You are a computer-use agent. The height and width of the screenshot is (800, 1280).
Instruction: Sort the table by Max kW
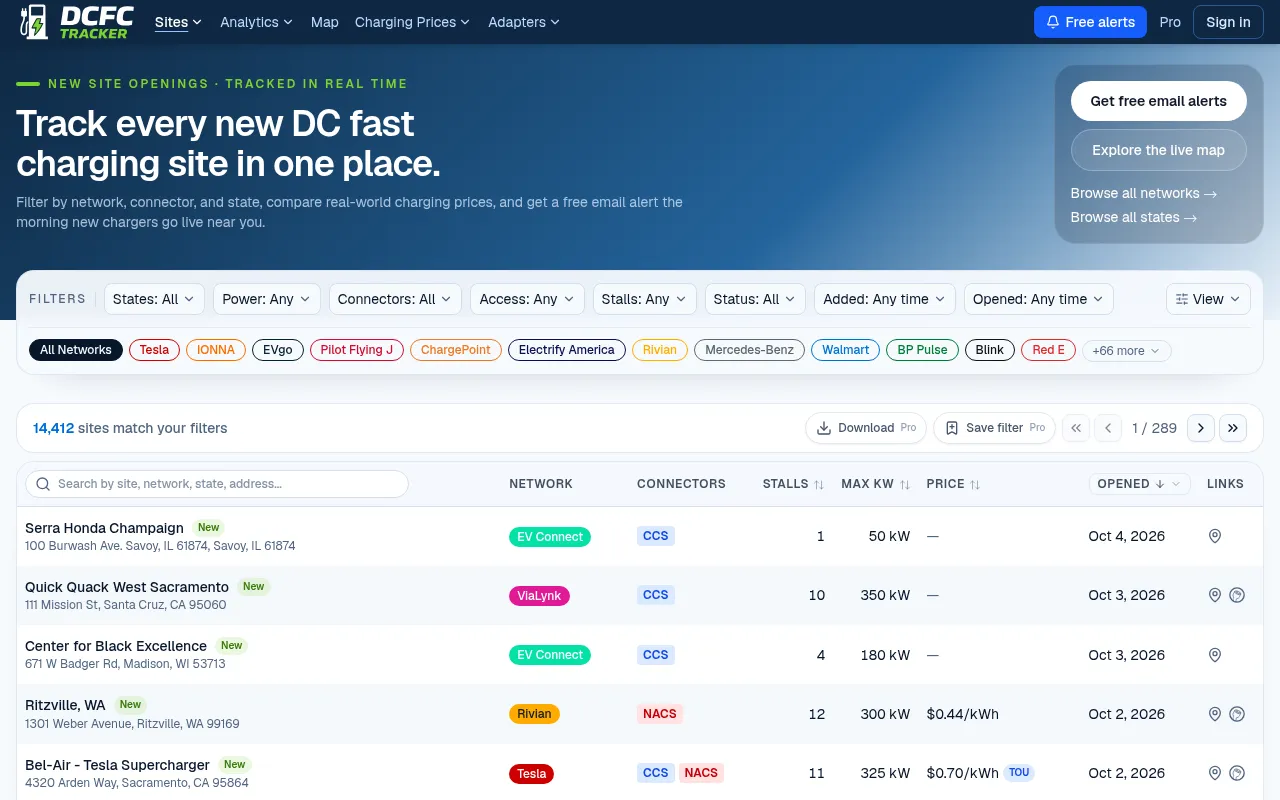pyautogui.click(x=876, y=484)
